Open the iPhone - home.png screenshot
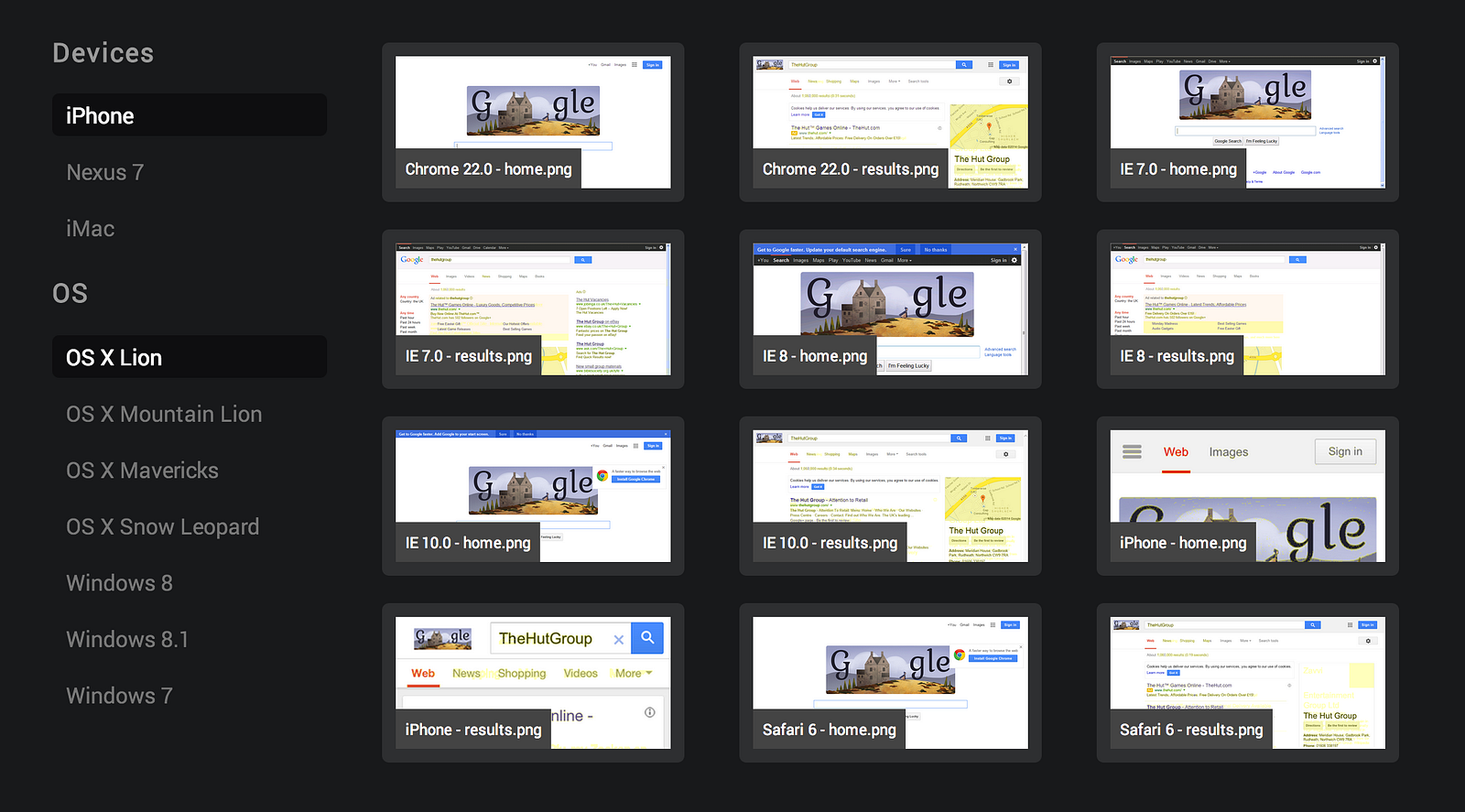1465x812 pixels. (1248, 496)
